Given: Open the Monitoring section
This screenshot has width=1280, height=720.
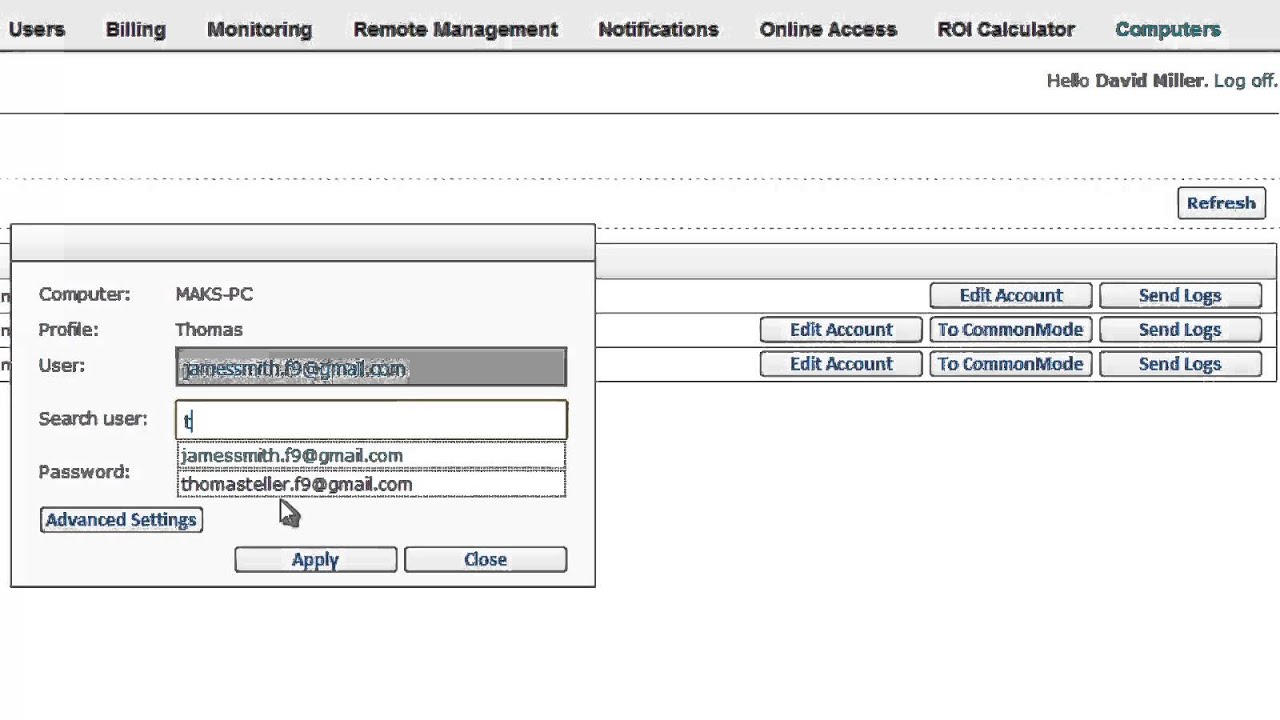Looking at the screenshot, I should point(259,29).
